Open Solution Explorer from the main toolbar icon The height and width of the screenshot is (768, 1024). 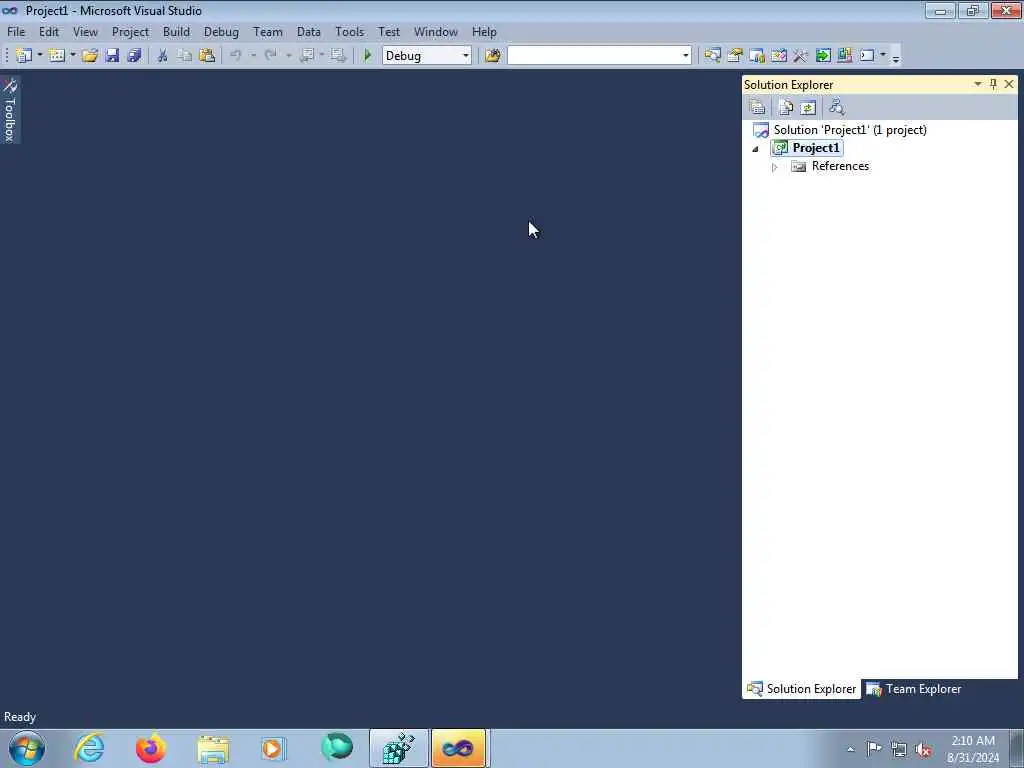pyautogui.click(x=712, y=56)
